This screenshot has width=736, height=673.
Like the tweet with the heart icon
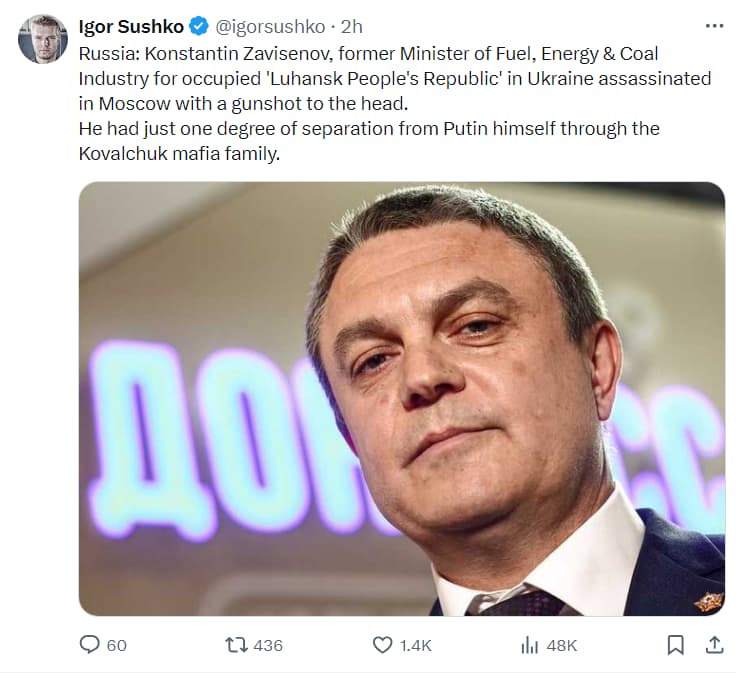click(x=382, y=645)
